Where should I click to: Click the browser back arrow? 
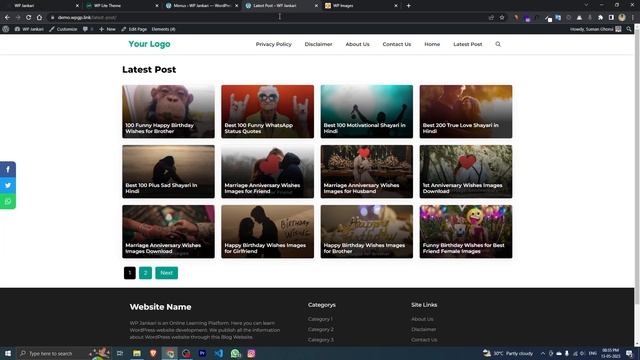[x=7, y=18]
